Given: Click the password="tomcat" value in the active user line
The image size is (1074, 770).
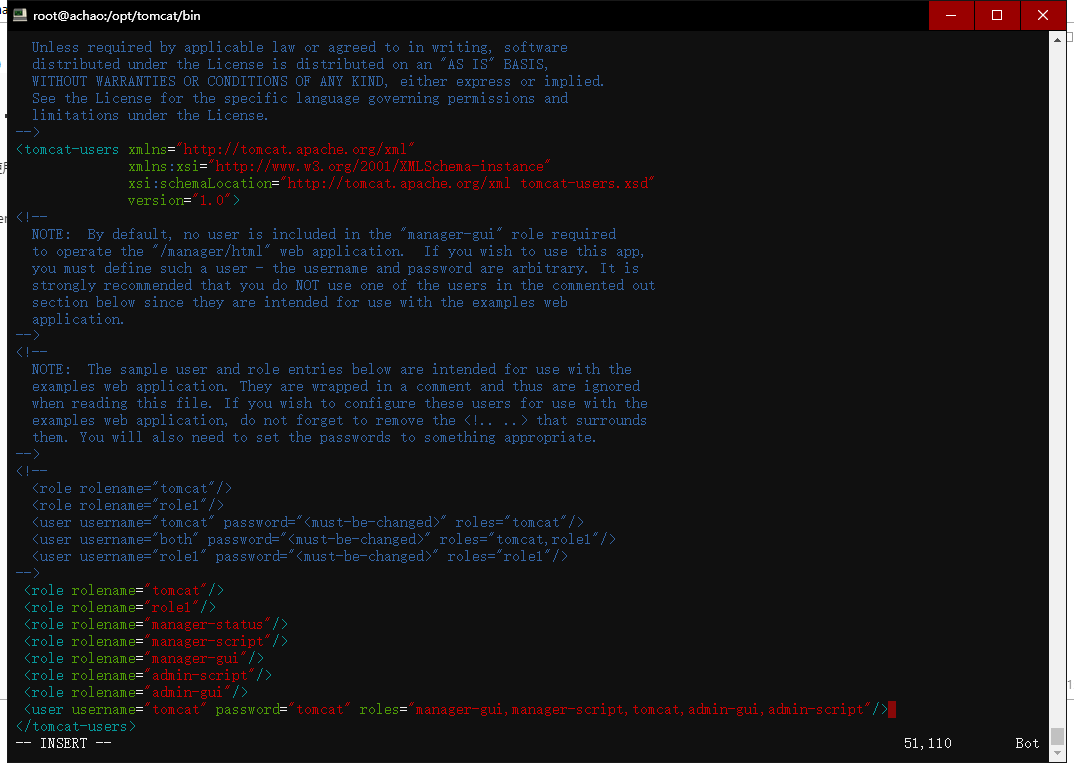Looking at the screenshot, I should (x=320, y=710).
